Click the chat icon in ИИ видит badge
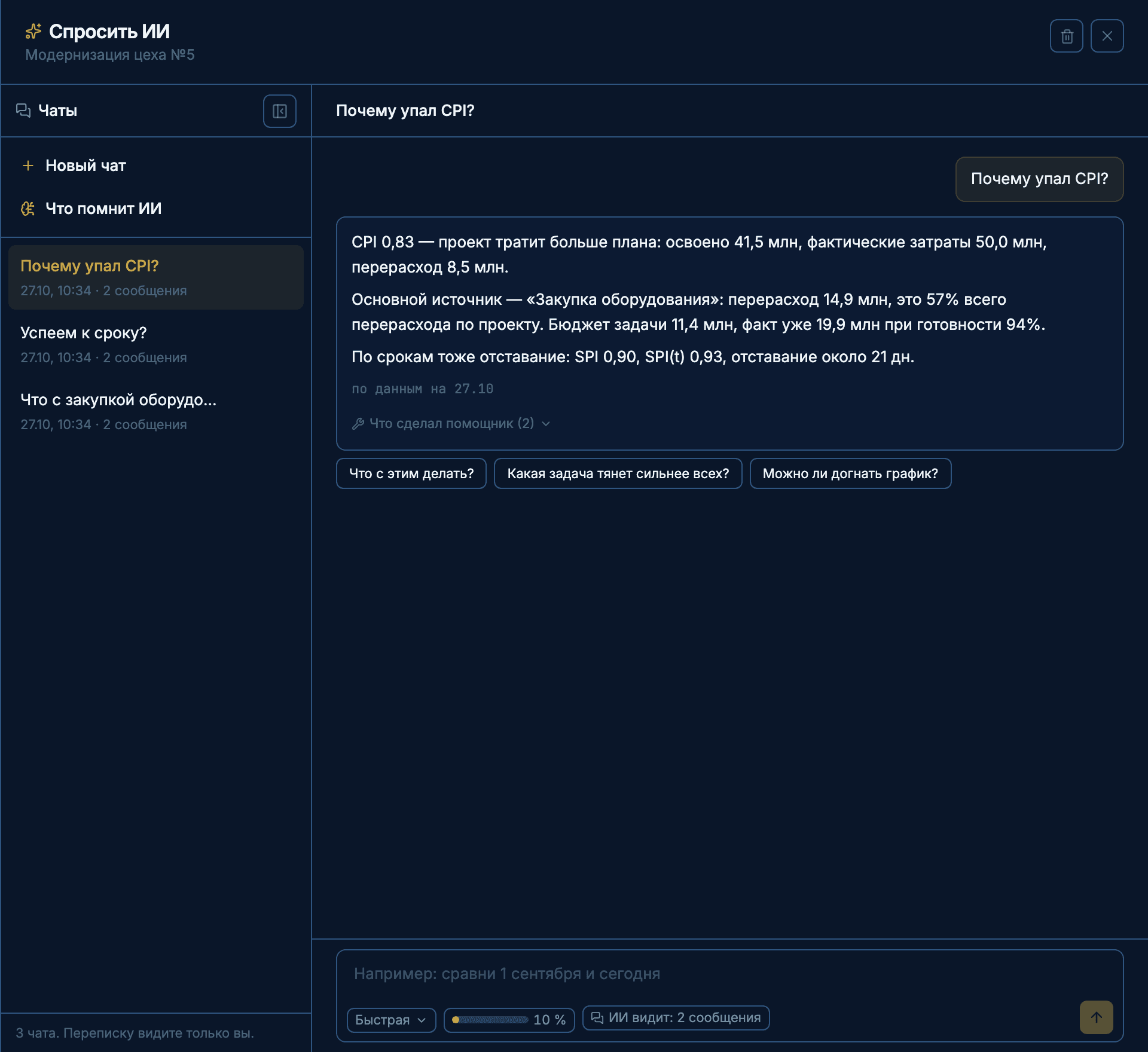 click(x=597, y=1018)
